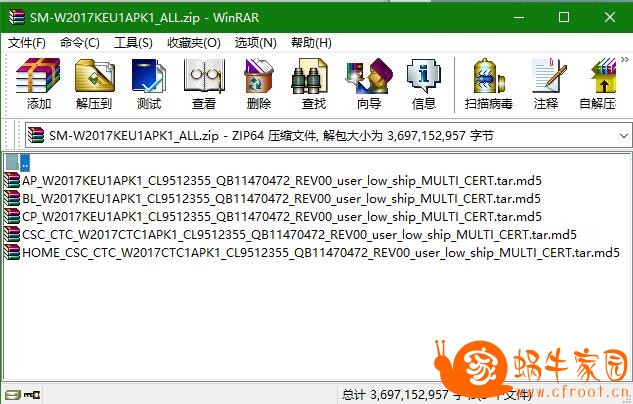Expand the toolbar overflow chevron
The height and width of the screenshot is (404, 633).
625,60
